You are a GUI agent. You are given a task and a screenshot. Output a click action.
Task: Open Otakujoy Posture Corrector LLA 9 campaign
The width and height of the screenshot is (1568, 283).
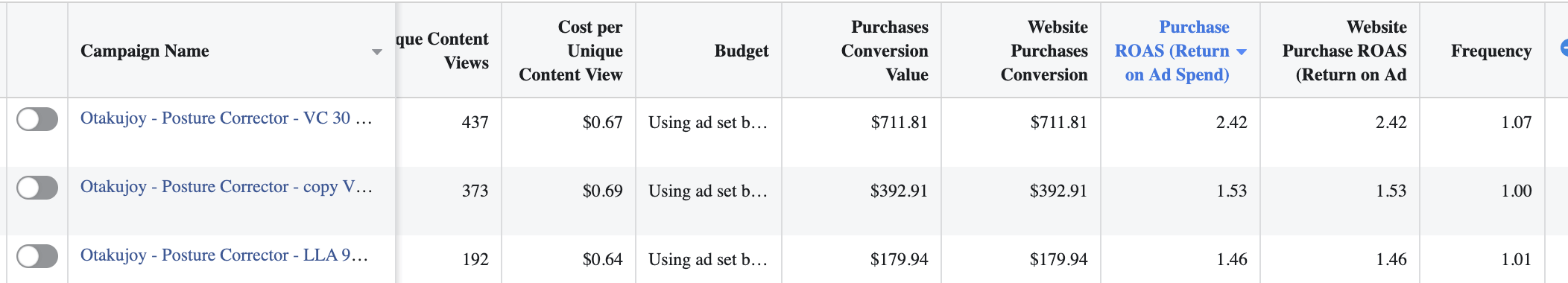pos(224,255)
